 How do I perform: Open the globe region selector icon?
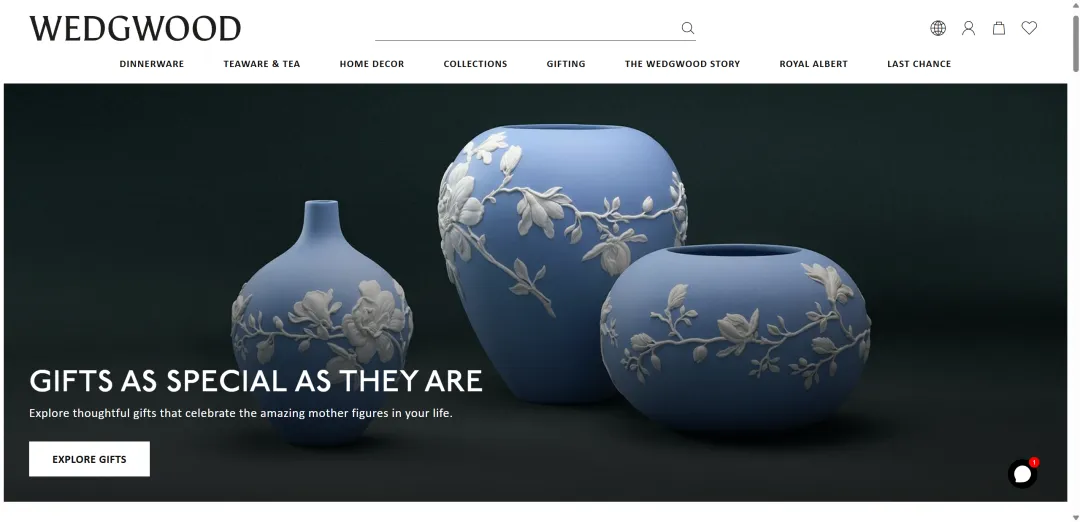[938, 28]
